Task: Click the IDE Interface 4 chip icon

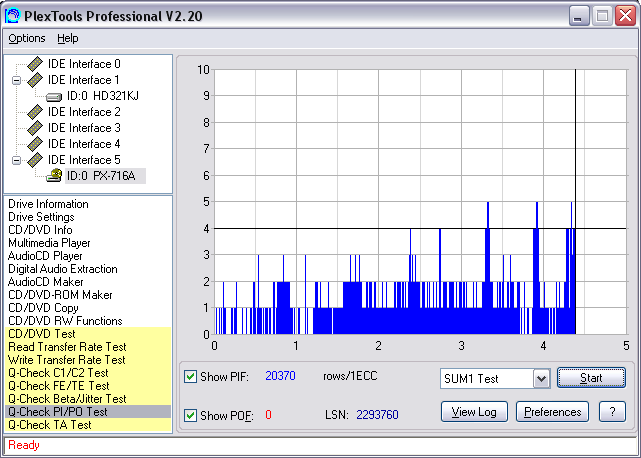Action: [35, 144]
